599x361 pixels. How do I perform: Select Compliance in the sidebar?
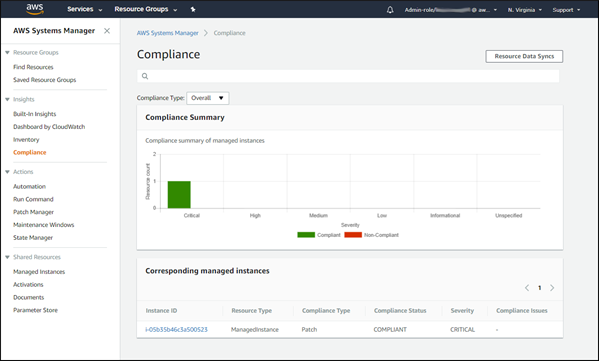(29, 152)
